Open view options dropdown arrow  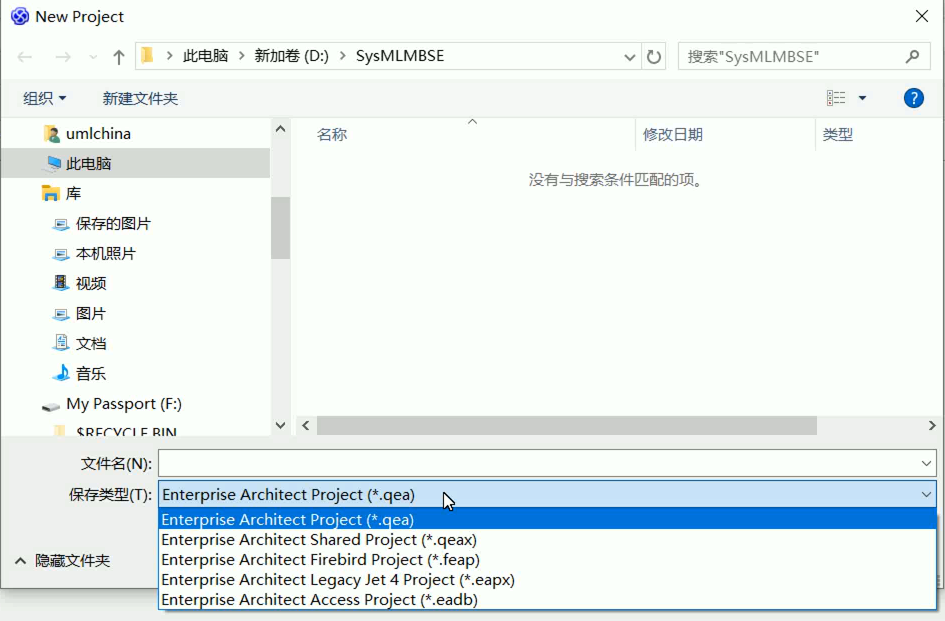coord(862,98)
